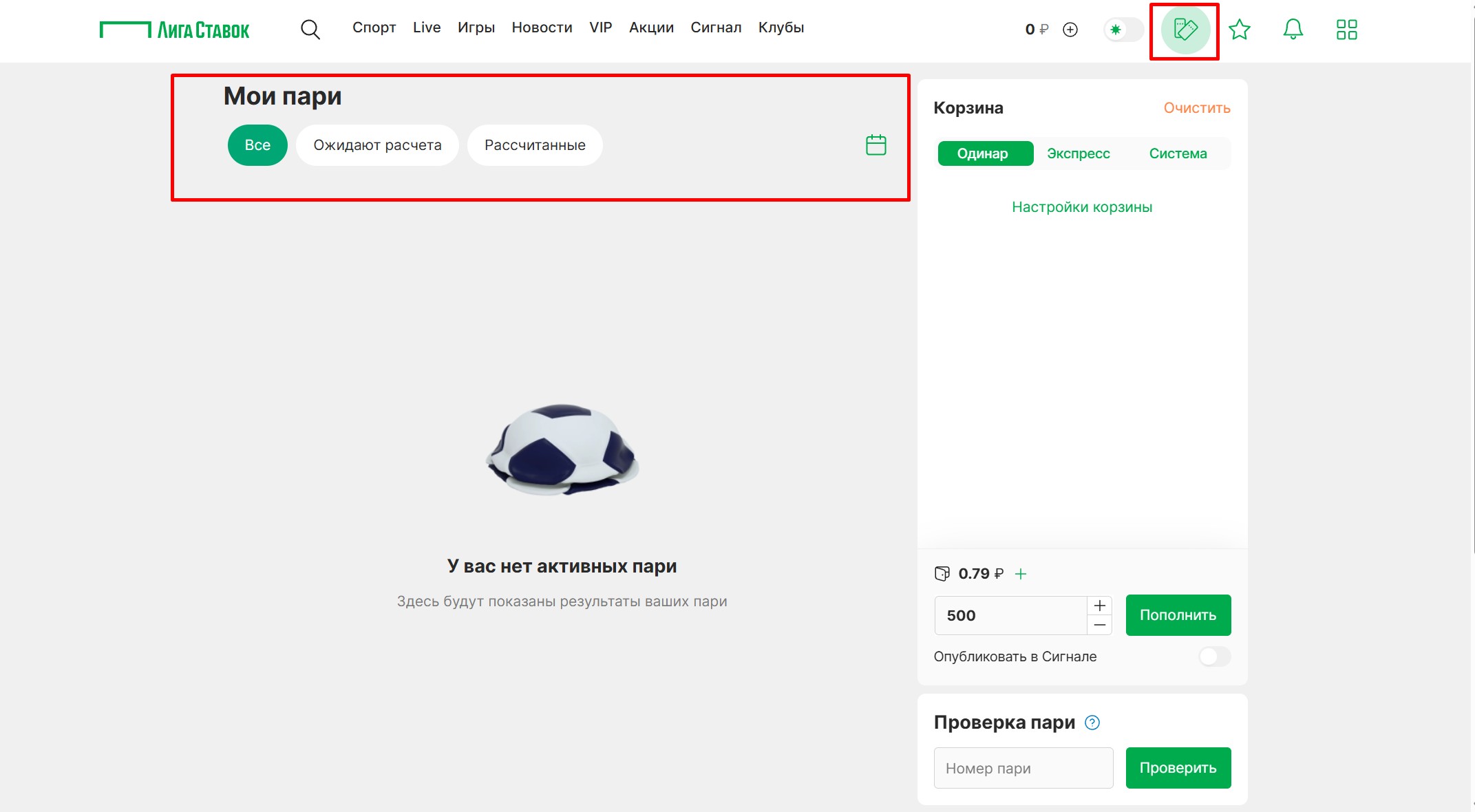Toggle the theme switch in the header
1475x812 pixels.
click(x=1122, y=30)
